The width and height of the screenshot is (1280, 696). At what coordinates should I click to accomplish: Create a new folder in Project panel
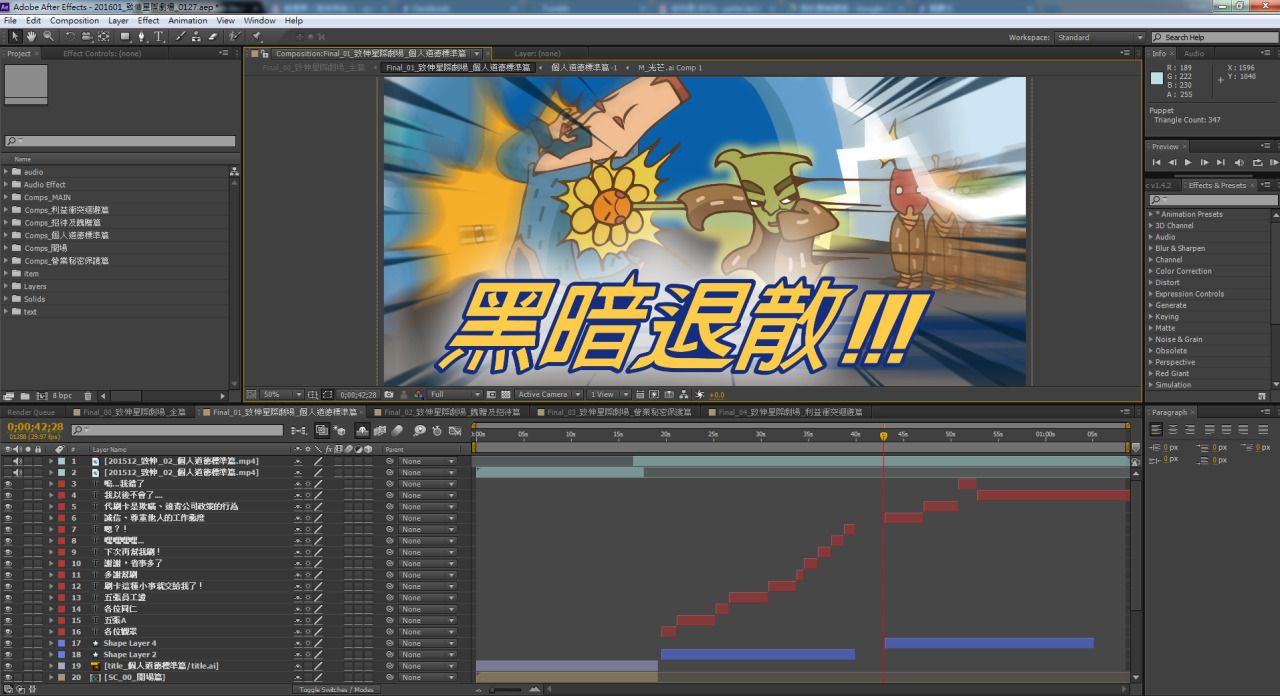(23, 396)
